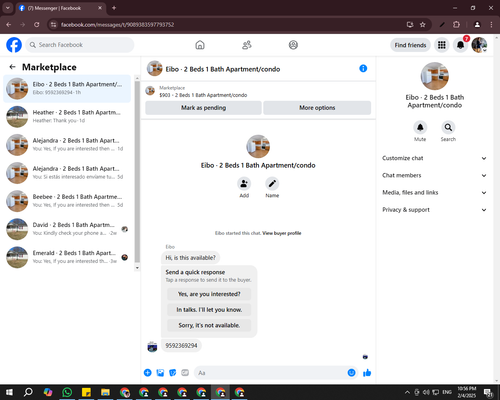Click the browser address bar URL
The width and height of the screenshot is (500, 400).
117,25
